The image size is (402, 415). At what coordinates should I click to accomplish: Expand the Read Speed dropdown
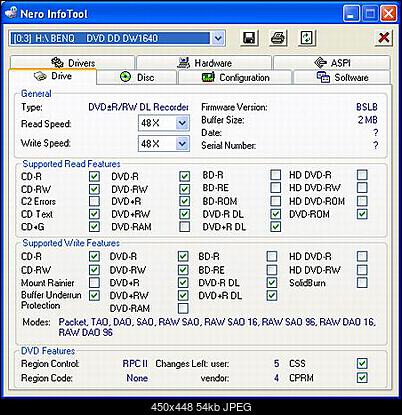tap(182, 123)
